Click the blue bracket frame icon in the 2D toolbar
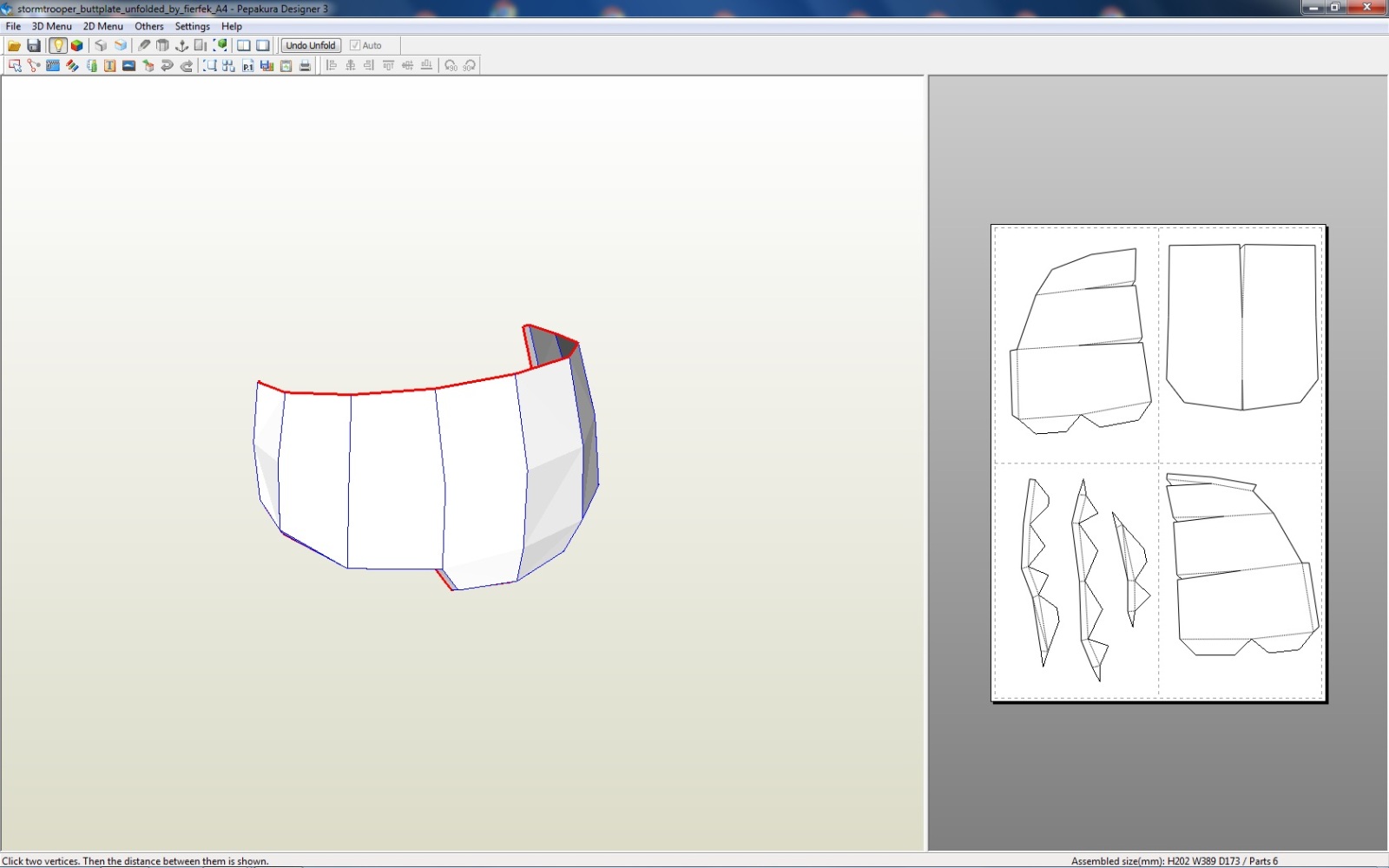The width and height of the screenshot is (1389, 868). point(210,65)
